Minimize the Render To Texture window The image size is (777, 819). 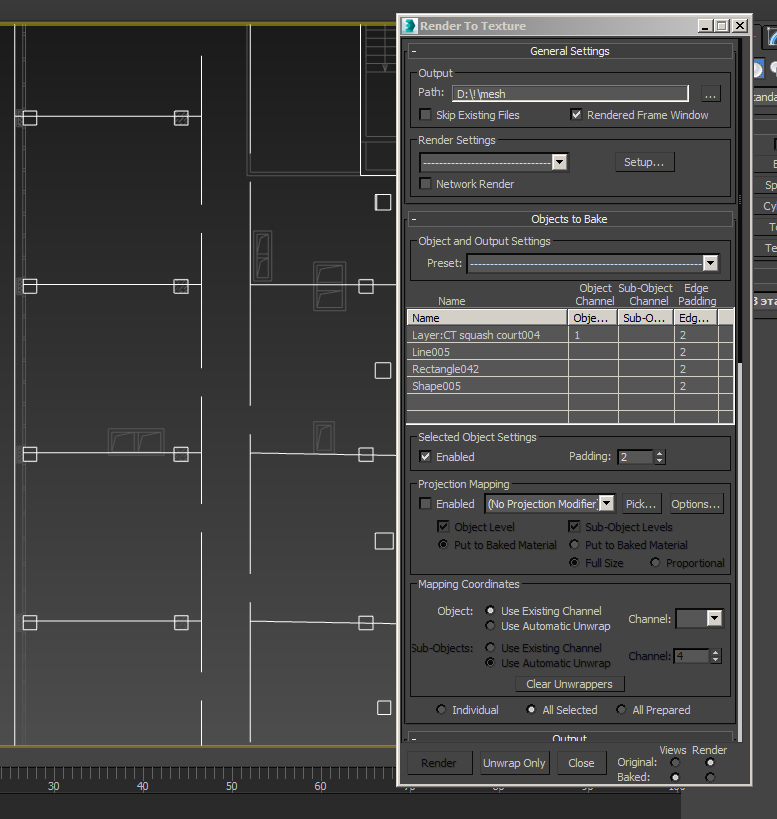click(x=705, y=26)
